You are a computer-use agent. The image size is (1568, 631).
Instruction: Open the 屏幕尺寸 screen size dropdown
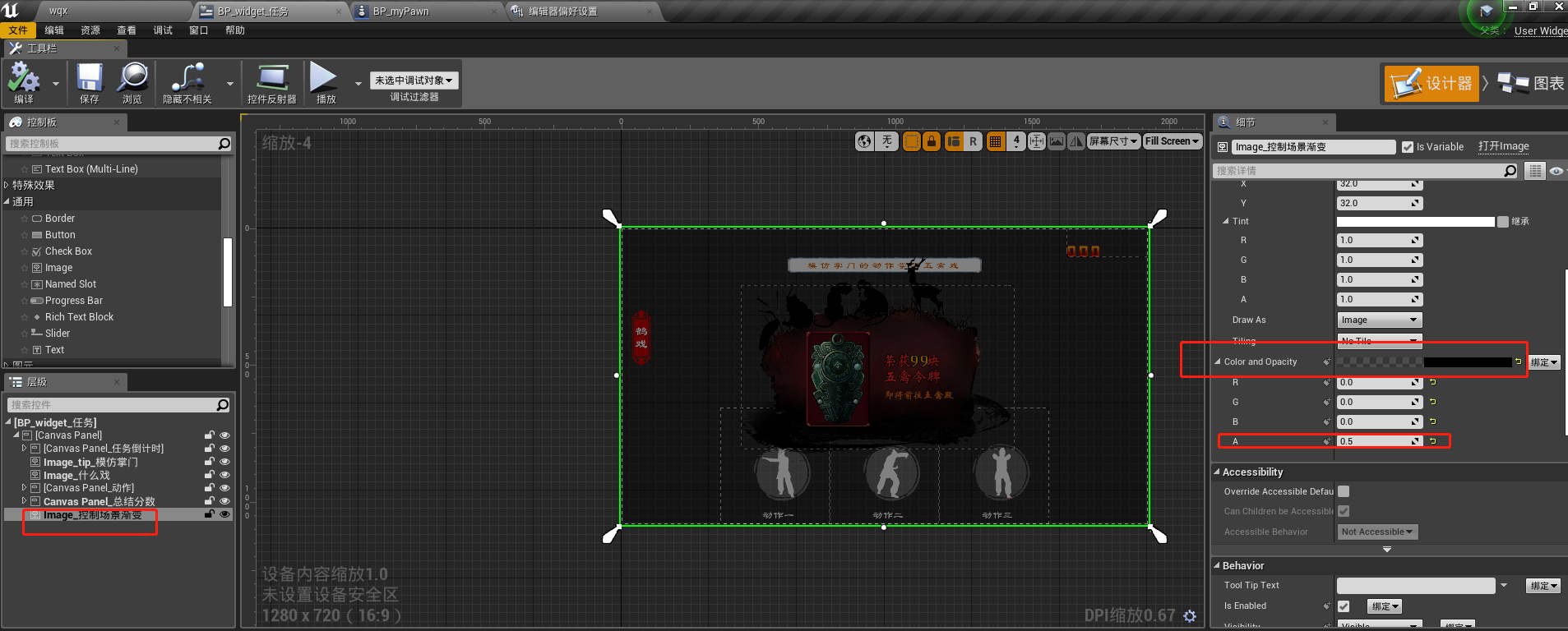click(1113, 141)
